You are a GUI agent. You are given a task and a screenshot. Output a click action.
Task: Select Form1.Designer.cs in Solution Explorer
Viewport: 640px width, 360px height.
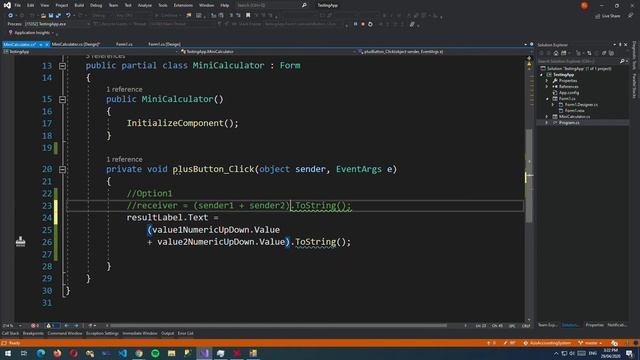click(581, 104)
